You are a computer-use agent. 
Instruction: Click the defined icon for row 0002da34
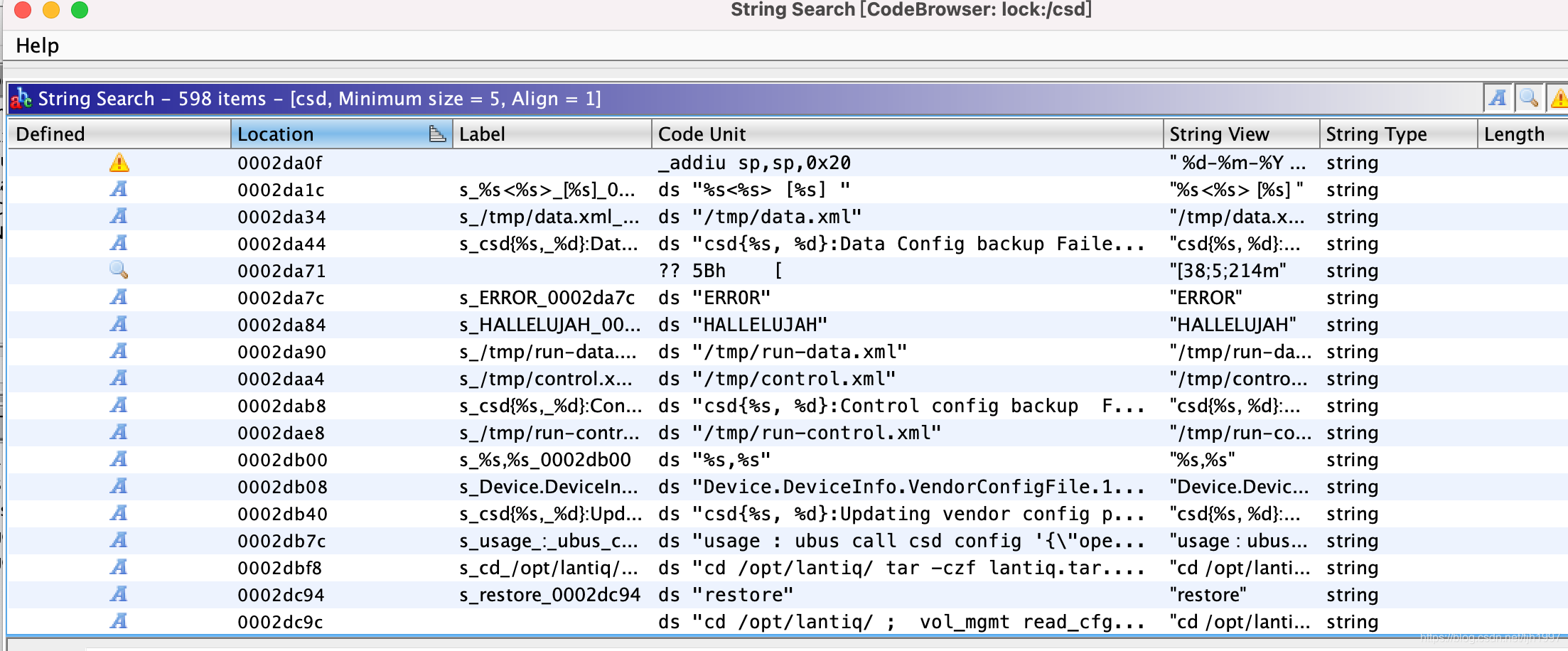tap(119, 216)
